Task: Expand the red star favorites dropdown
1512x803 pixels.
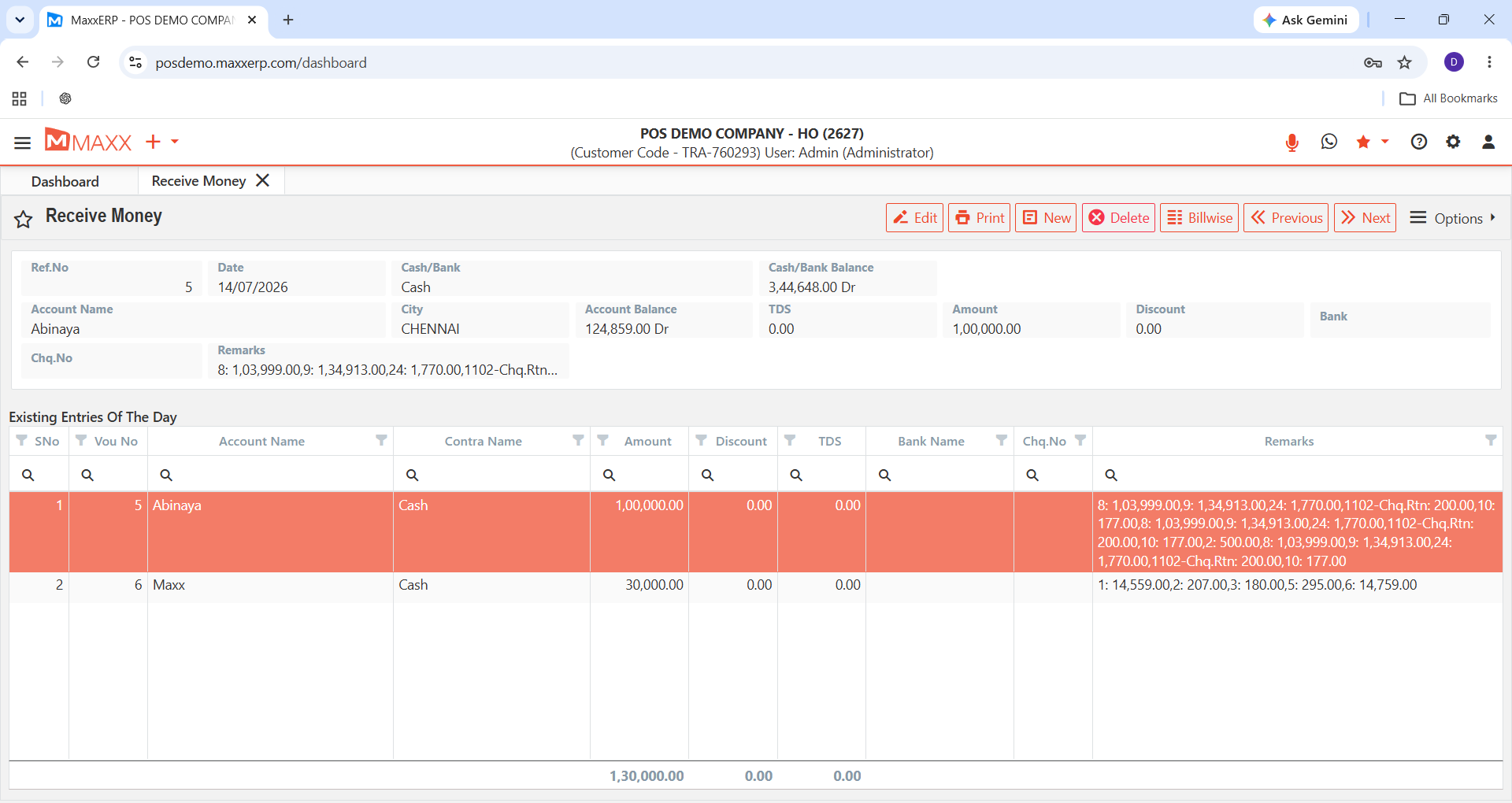Action: coord(1384,142)
